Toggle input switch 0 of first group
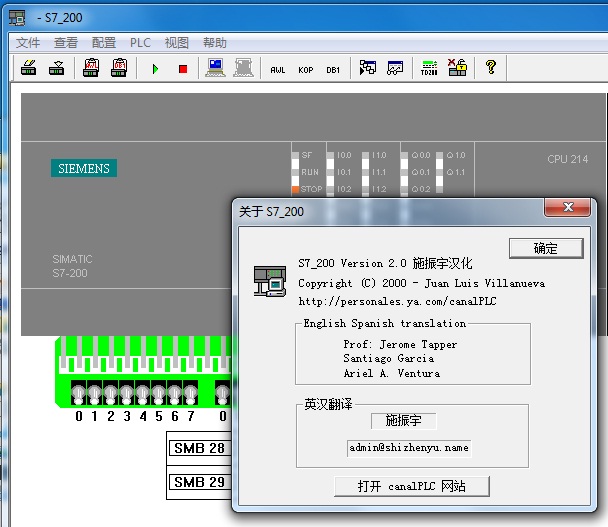608x527 pixels. click(x=78, y=393)
